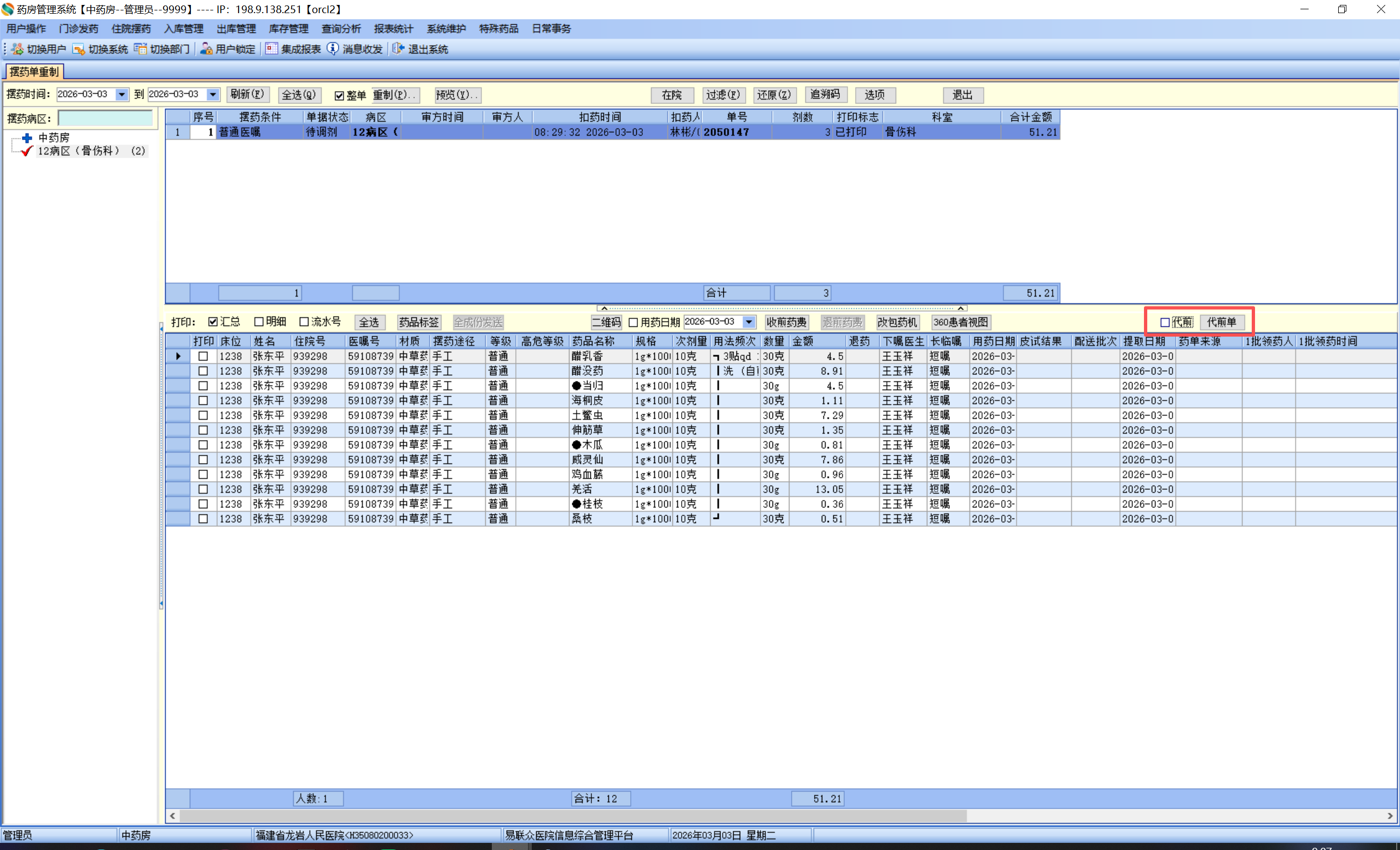Click the red checkmark beside 12病区
The height and width of the screenshot is (850, 1400).
[x=26, y=151]
